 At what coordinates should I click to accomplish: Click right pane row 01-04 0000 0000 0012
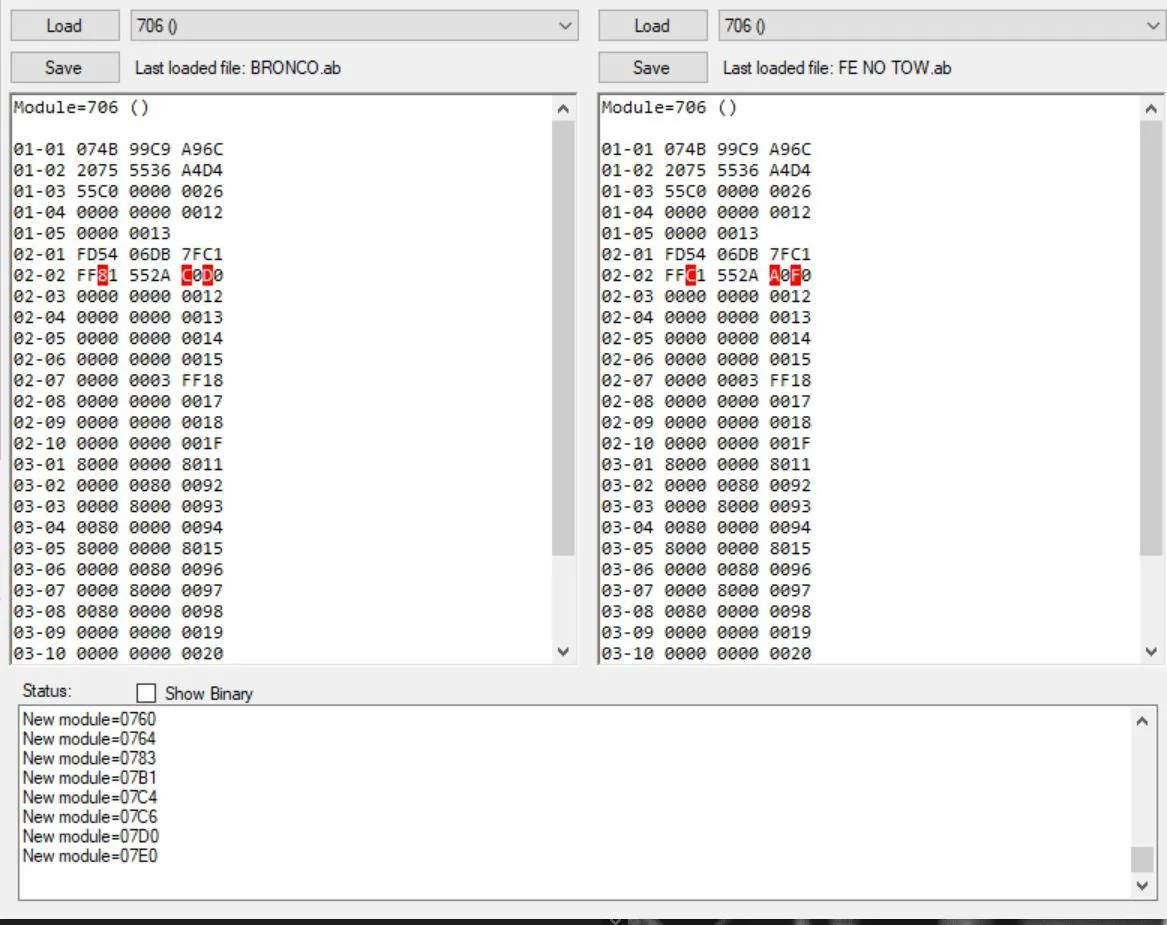coord(706,212)
